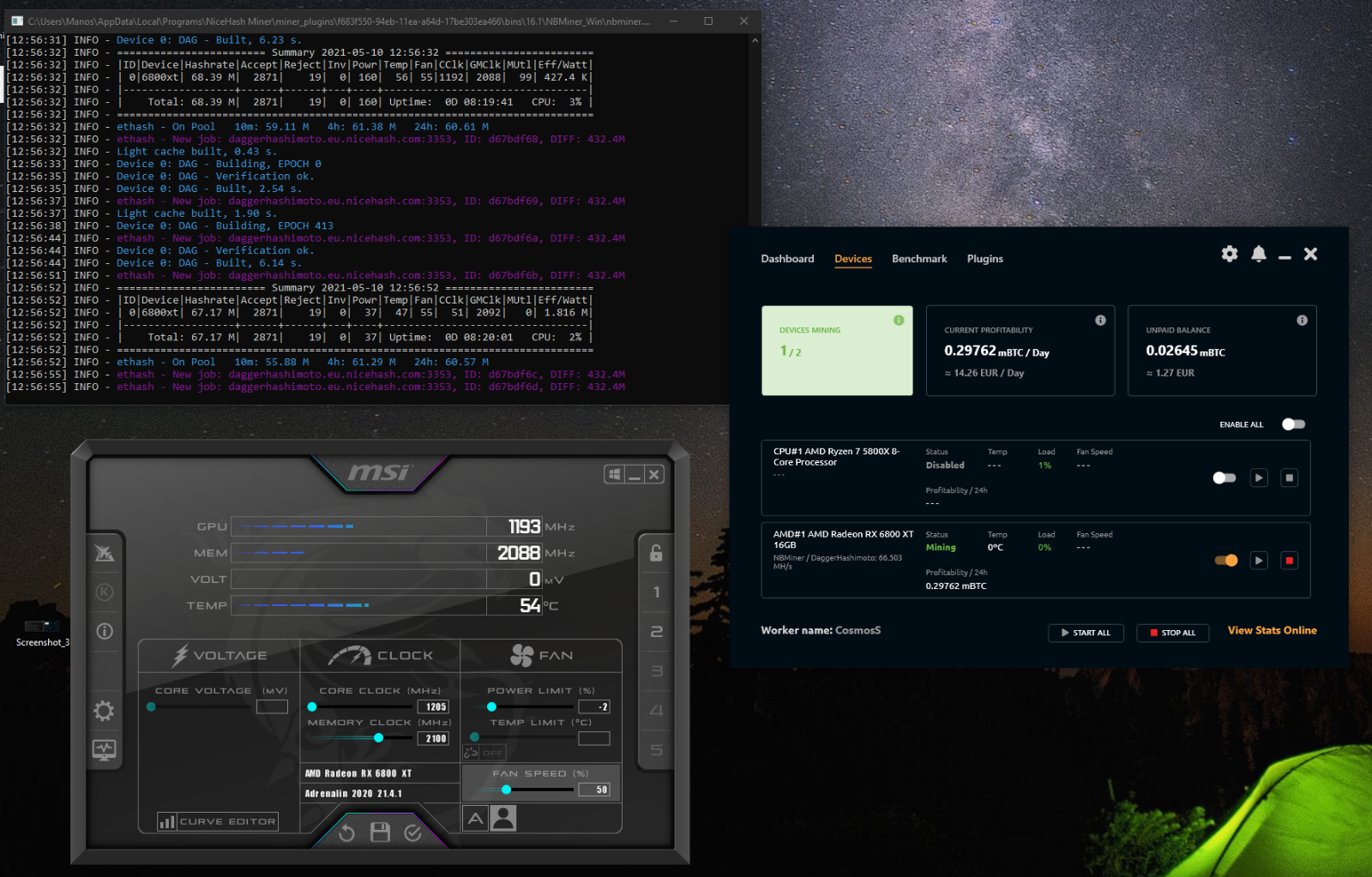This screenshot has height=877, width=1372.
Task: Open the Curve Editor button
Action: (218, 821)
